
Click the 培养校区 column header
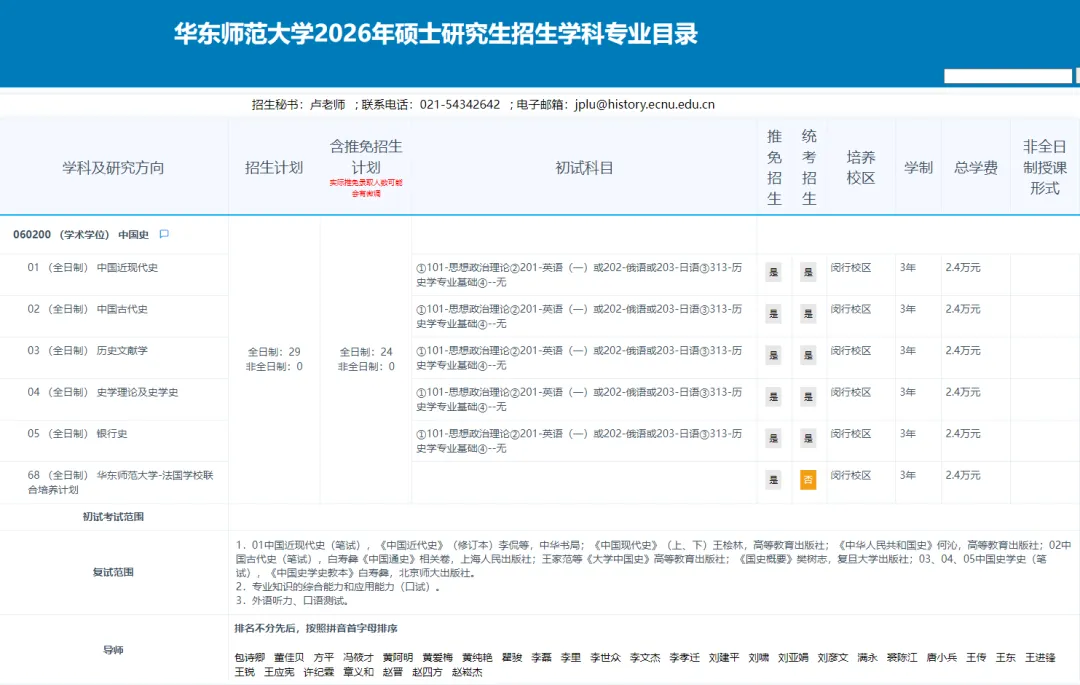[x=860, y=167]
